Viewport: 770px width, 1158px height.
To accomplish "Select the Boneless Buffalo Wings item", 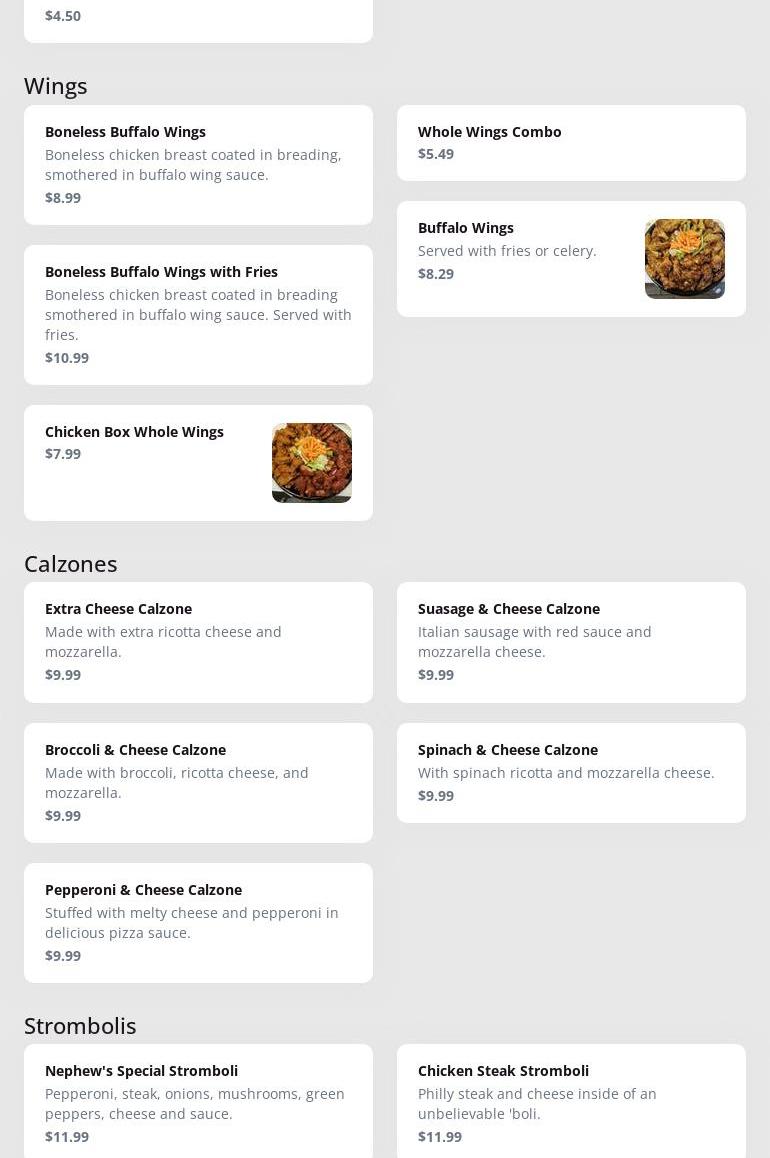I will point(198,165).
